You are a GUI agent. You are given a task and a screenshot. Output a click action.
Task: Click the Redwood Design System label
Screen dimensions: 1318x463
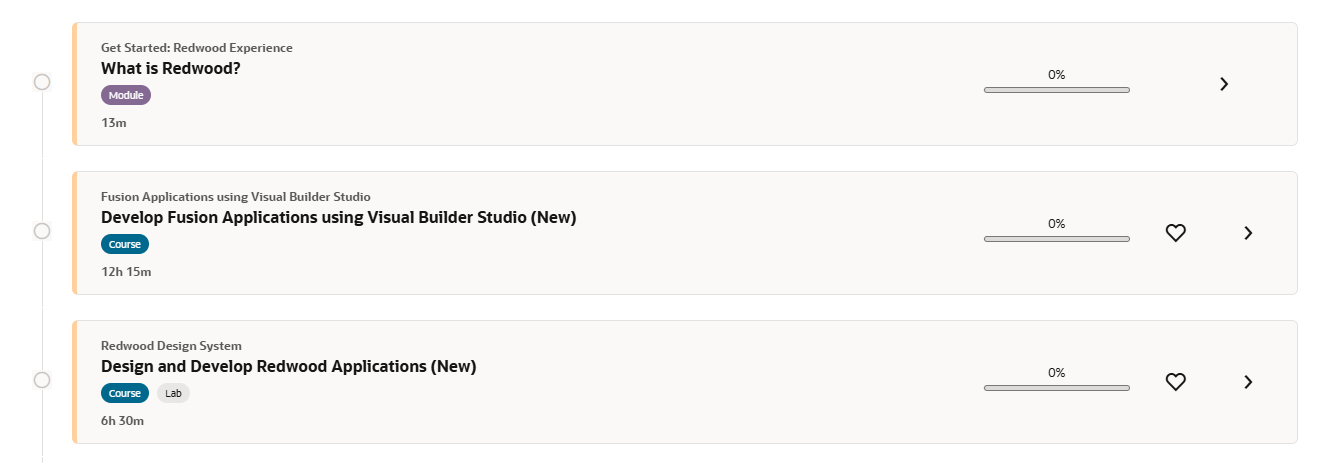(x=171, y=346)
